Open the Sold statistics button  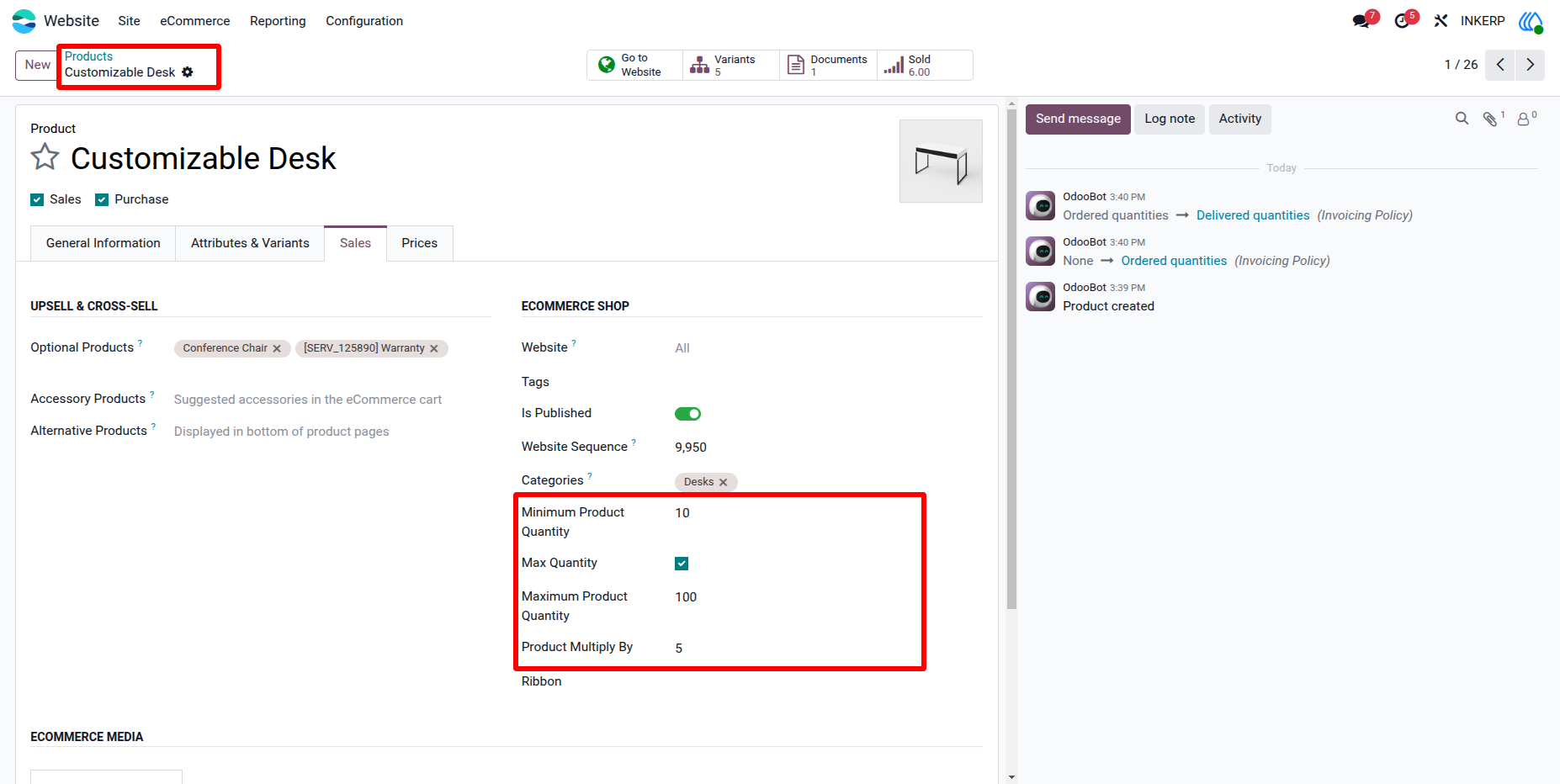point(925,65)
